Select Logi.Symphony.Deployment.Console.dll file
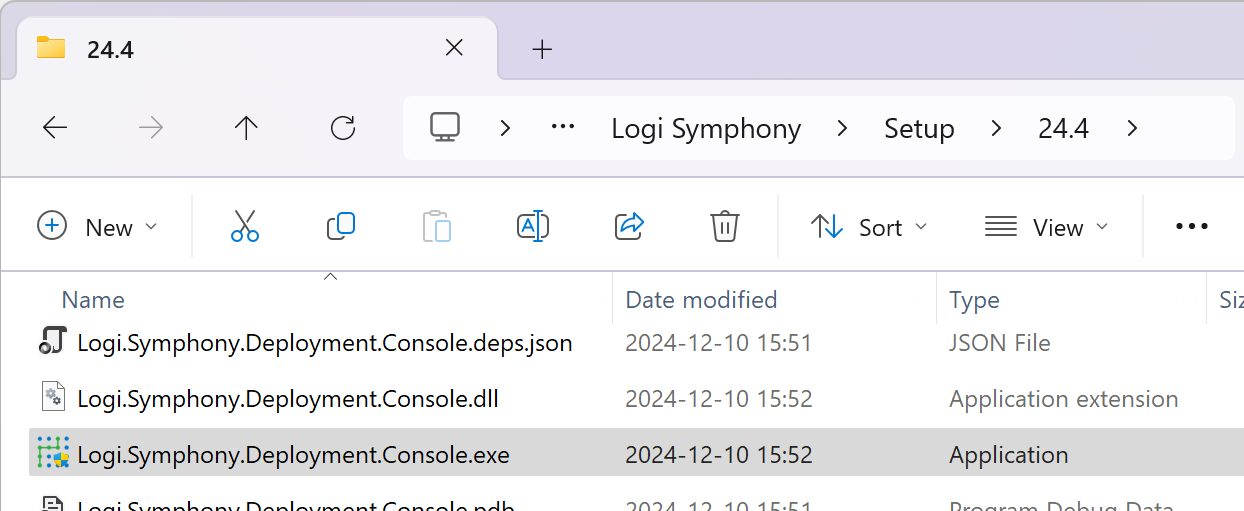The height and width of the screenshot is (511, 1244). (x=288, y=399)
